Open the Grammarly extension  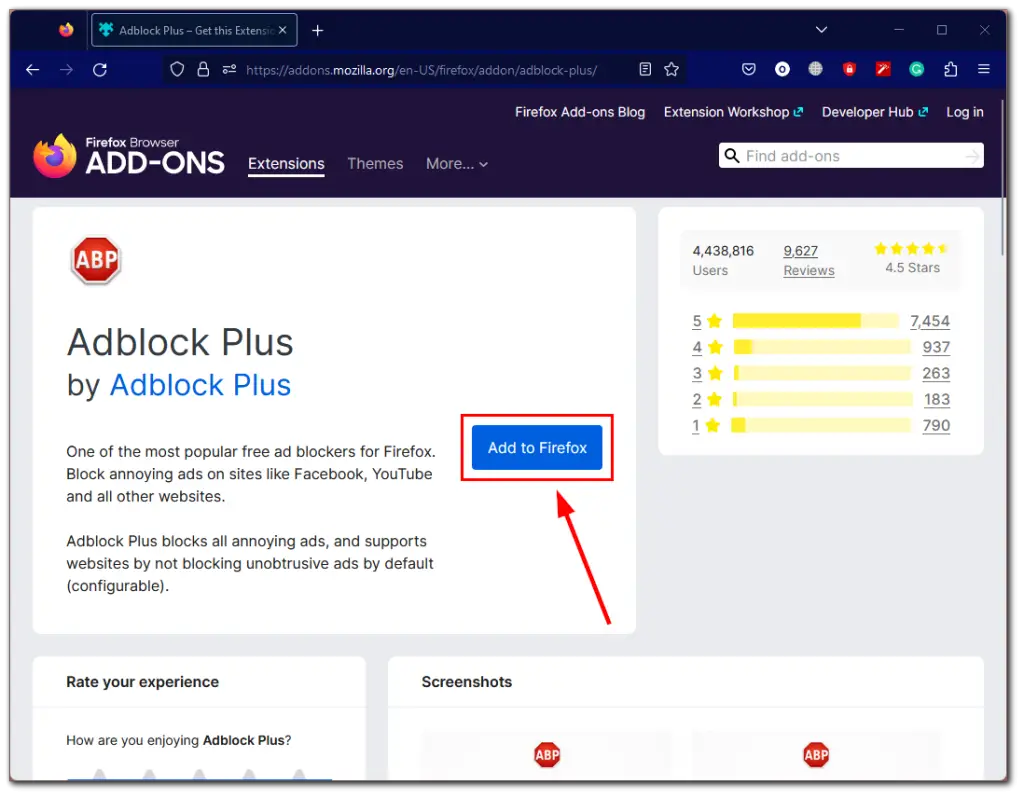click(x=916, y=69)
